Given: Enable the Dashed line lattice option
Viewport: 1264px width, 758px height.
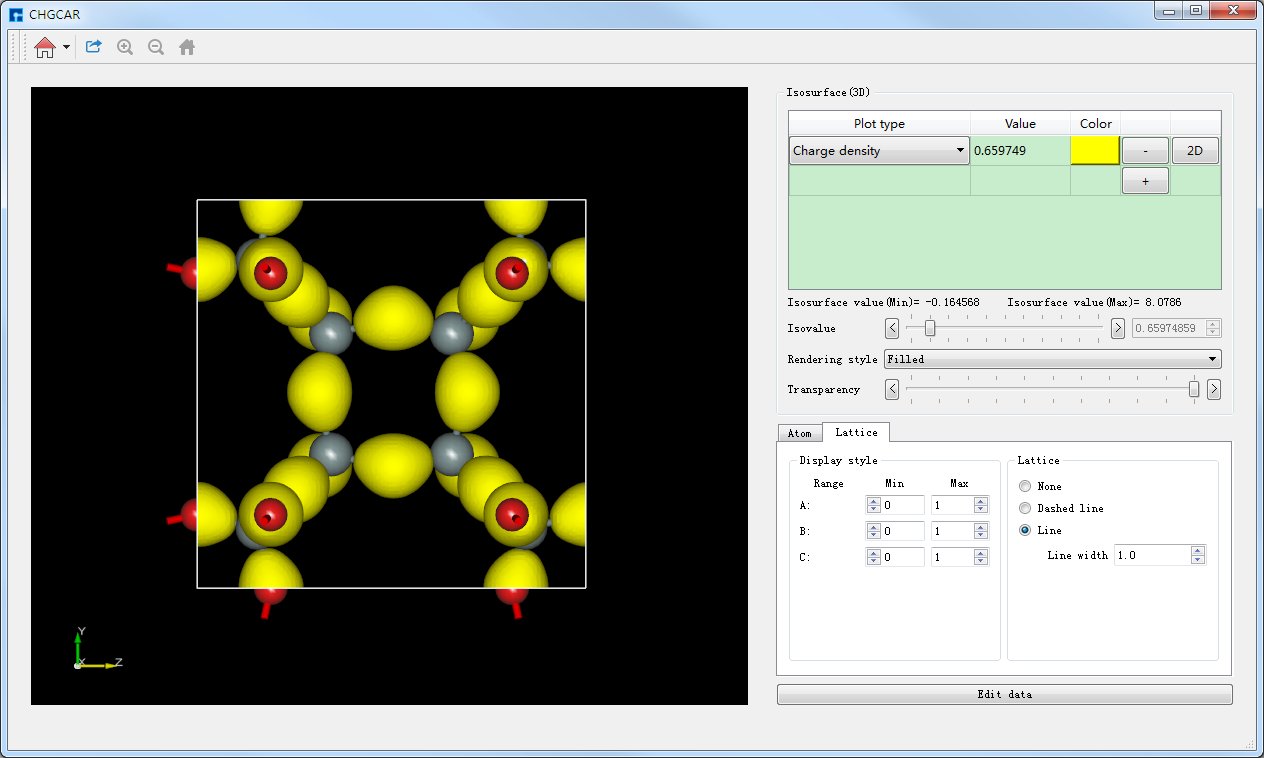Looking at the screenshot, I should coord(1024,508).
